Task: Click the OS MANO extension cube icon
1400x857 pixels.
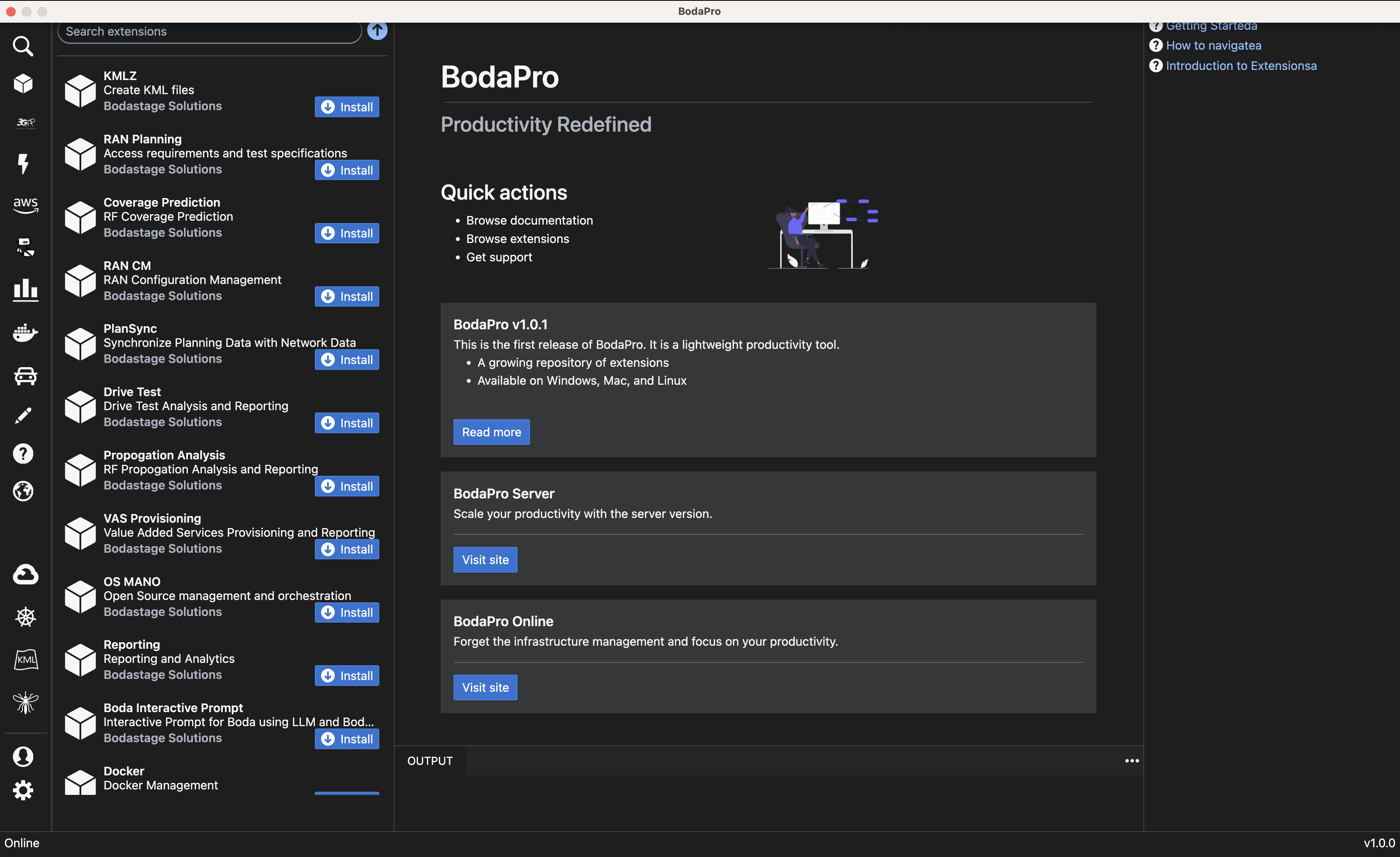Action: pos(80,597)
